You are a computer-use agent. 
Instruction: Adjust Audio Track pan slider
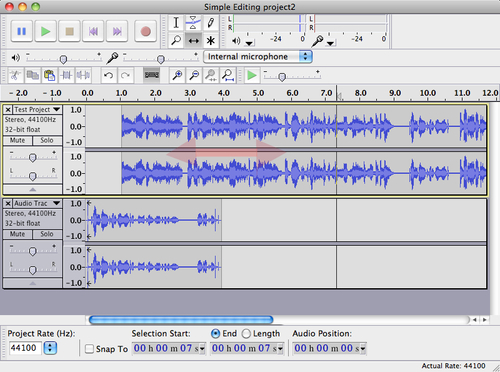coord(32,269)
